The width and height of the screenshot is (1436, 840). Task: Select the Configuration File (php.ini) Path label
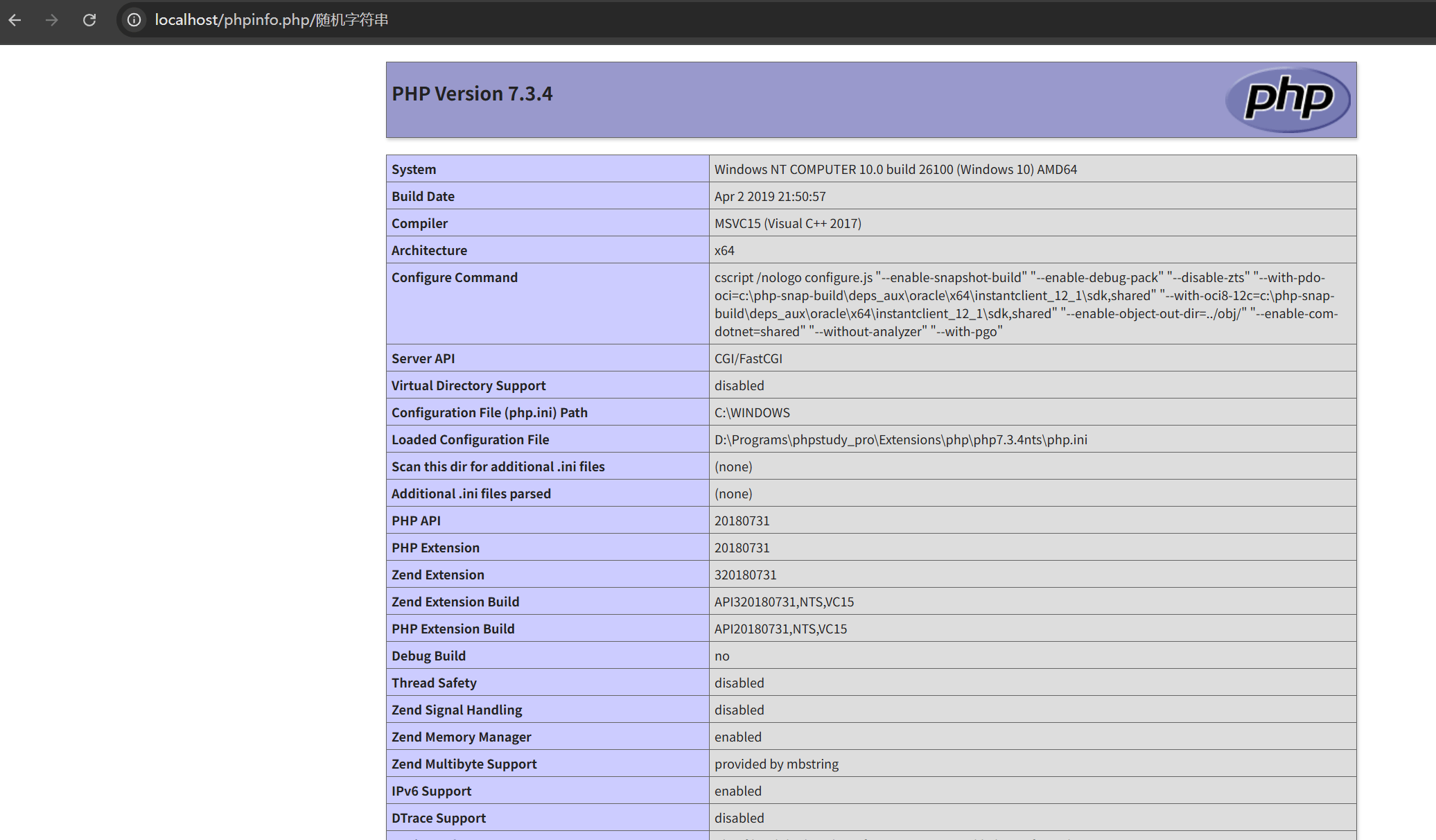(489, 412)
